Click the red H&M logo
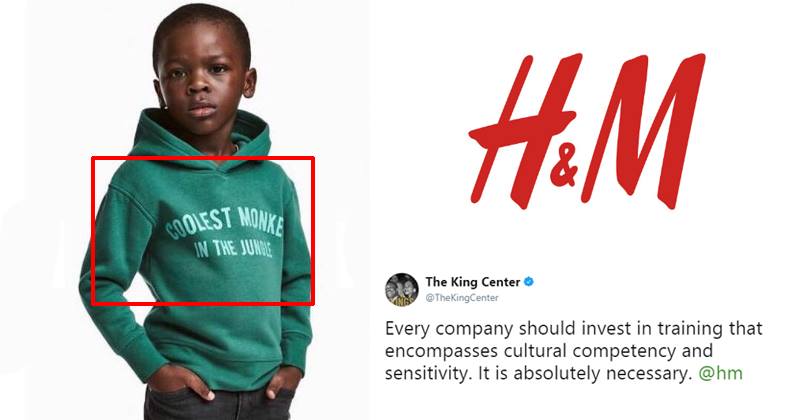 coord(587,131)
